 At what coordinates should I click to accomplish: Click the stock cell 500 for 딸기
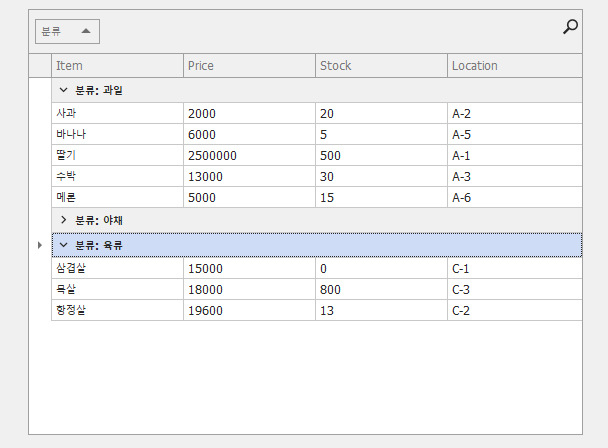point(382,155)
